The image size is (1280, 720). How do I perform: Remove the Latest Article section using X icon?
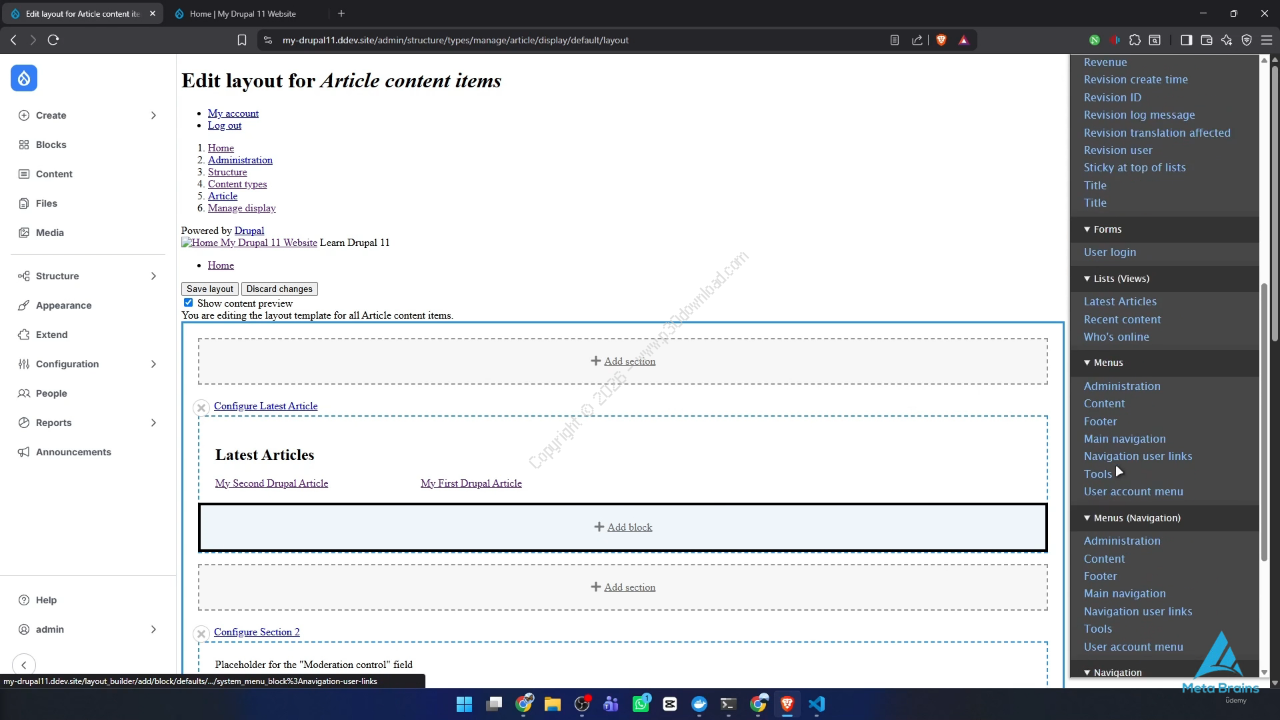(201, 407)
